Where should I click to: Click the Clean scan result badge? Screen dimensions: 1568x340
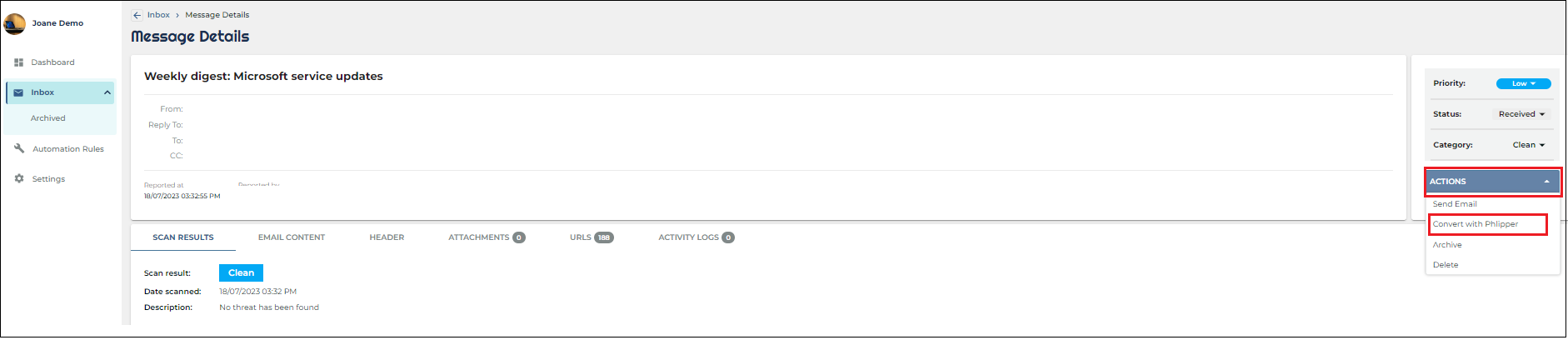(241, 272)
